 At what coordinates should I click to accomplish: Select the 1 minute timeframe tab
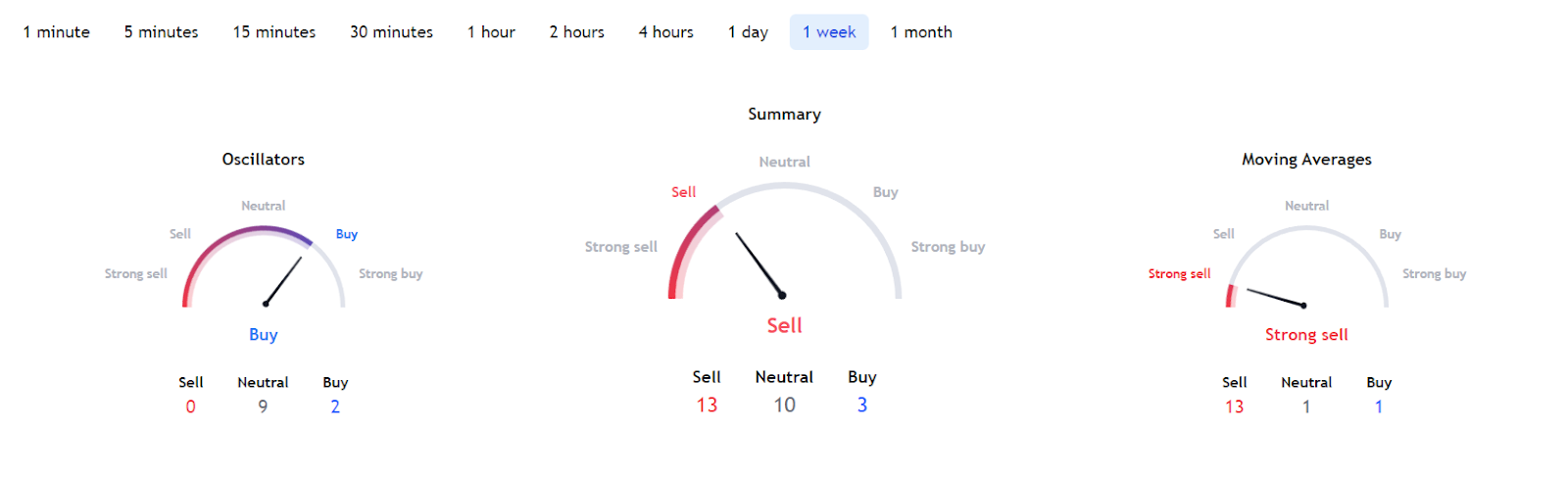coord(57,32)
